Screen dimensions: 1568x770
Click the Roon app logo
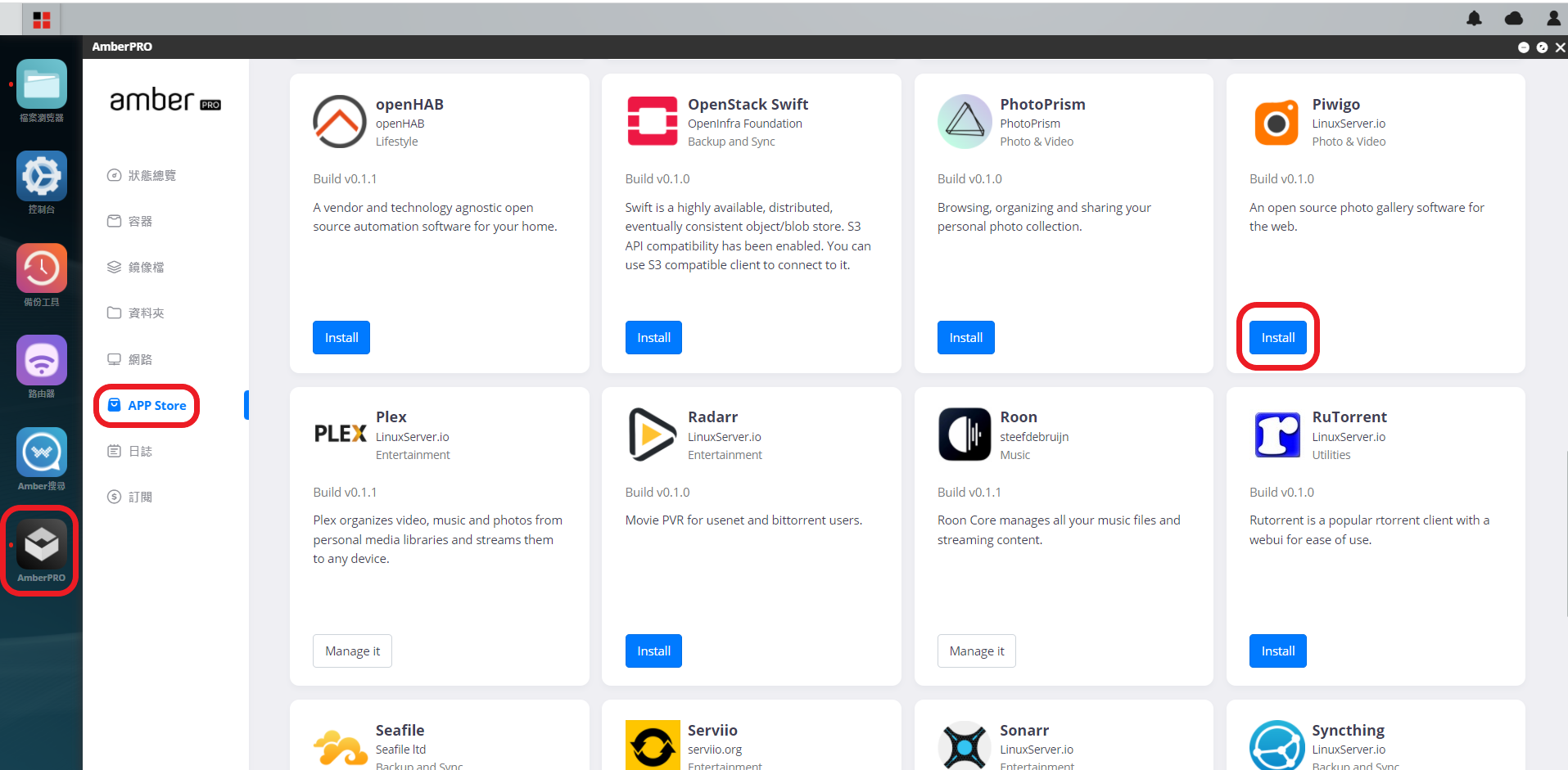click(965, 435)
